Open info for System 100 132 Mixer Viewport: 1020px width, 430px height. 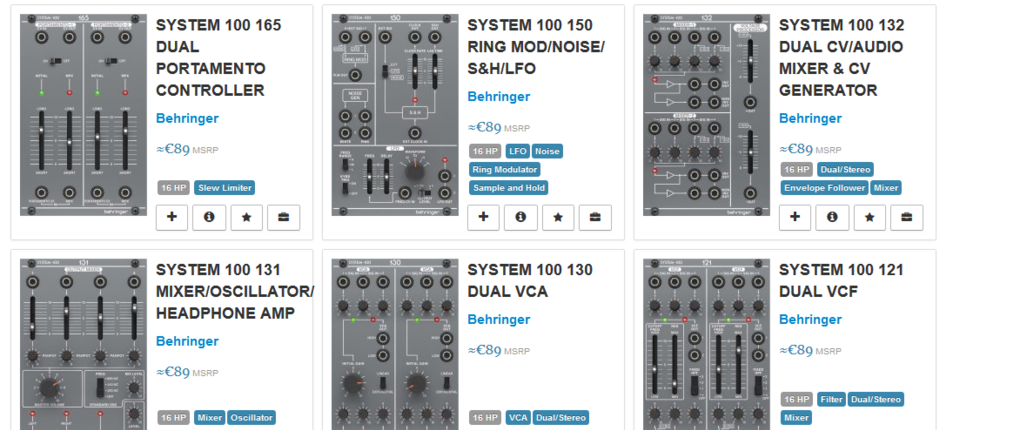pos(832,217)
